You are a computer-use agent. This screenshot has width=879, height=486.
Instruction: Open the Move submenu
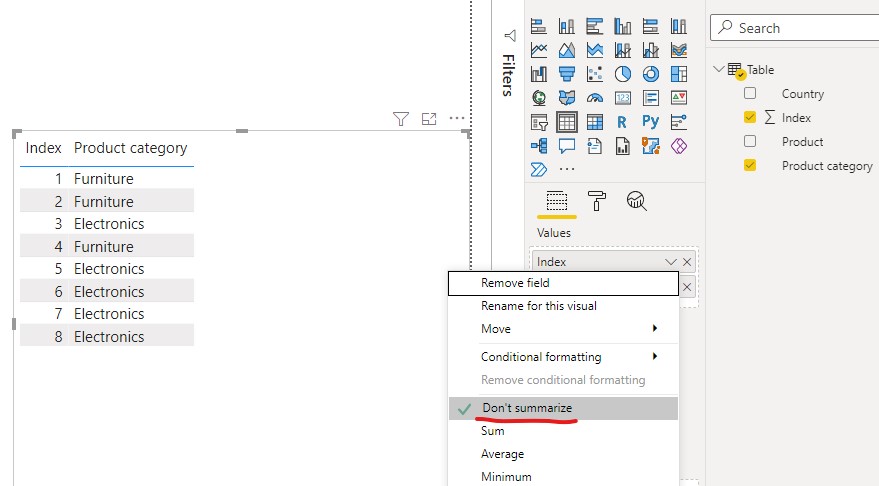[563, 329]
